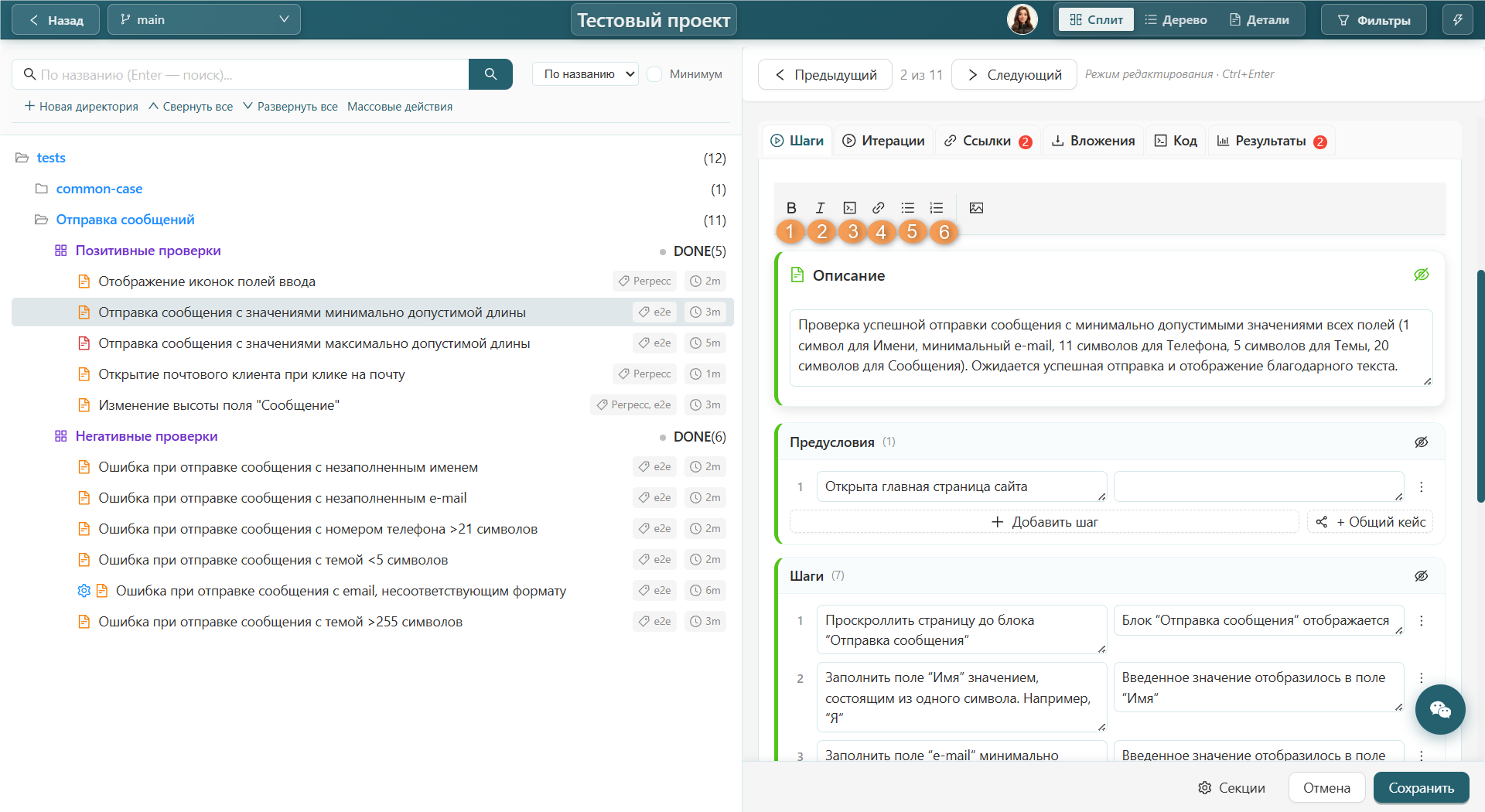Apply italic formatting in the editor toolbar
This screenshot has height=812, width=1485.
[820, 208]
